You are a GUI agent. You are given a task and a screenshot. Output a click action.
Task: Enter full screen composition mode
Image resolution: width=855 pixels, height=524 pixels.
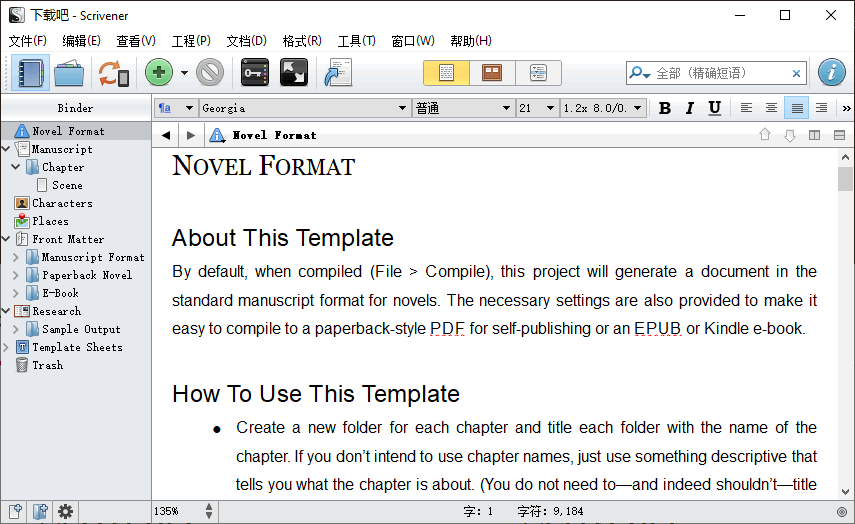coord(294,73)
